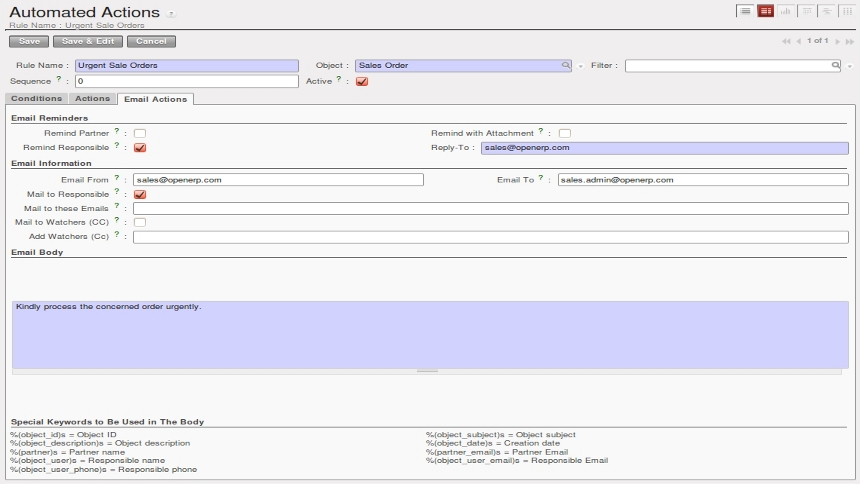Show help for Mail to Responsible
Viewport: 860px width, 484px height.
coord(116,192)
